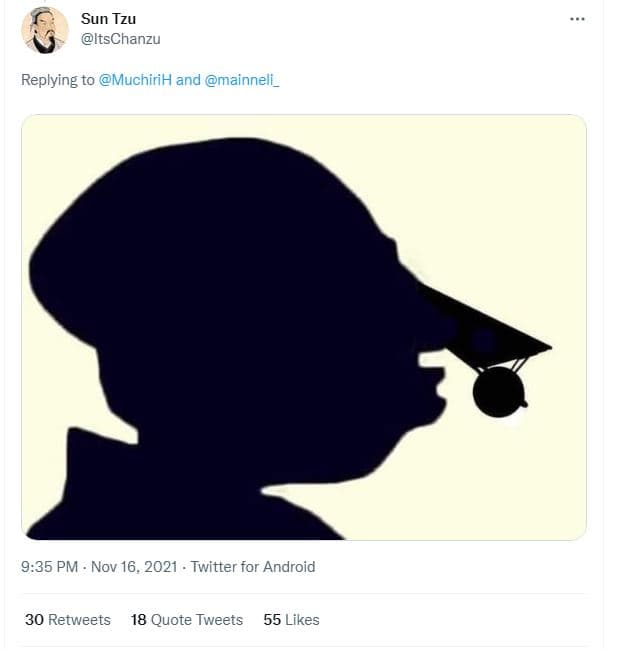
Task: See who liked via Likes
Action: [x=302, y=620]
